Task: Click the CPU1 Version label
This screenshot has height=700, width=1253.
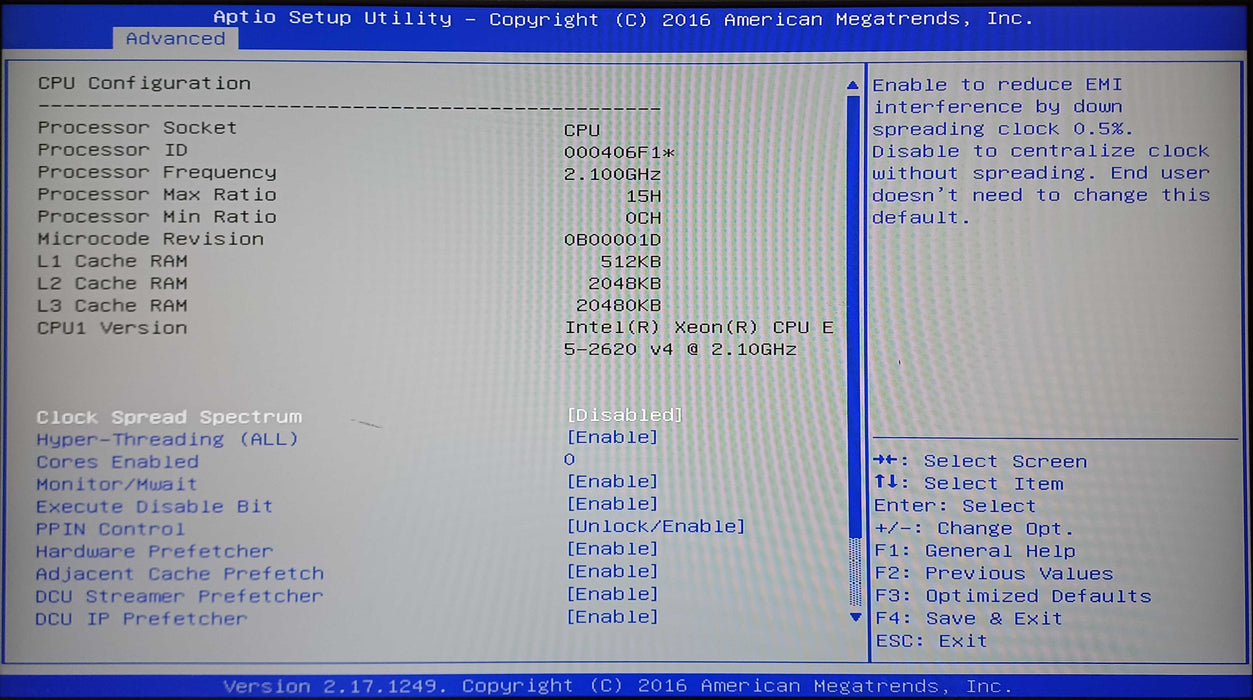Action: [x=112, y=328]
